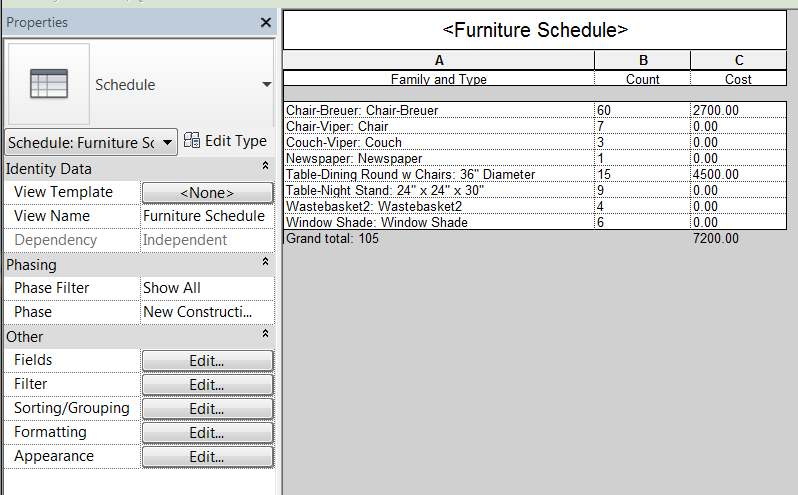Viewport: 798px width, 495px height.
Task: Open the Fields Edit button
Action: (207, 360)
